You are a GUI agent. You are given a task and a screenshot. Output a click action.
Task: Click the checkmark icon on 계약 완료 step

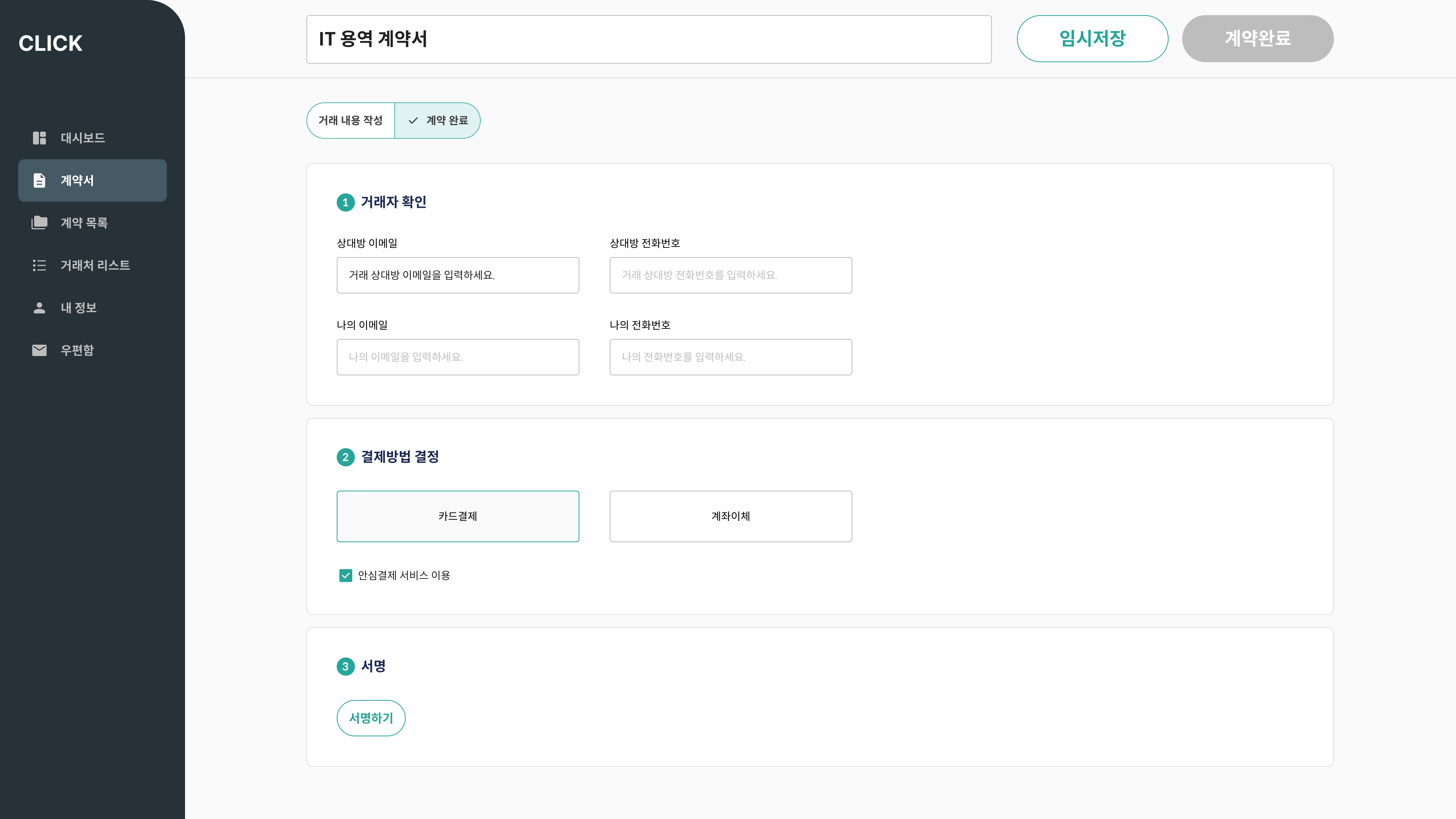(x=413, y=120)
